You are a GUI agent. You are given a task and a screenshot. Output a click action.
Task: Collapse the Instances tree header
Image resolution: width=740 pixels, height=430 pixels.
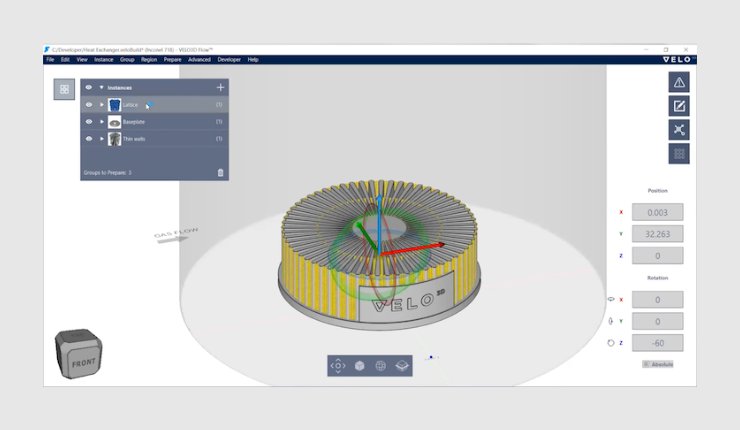point(101,87)
